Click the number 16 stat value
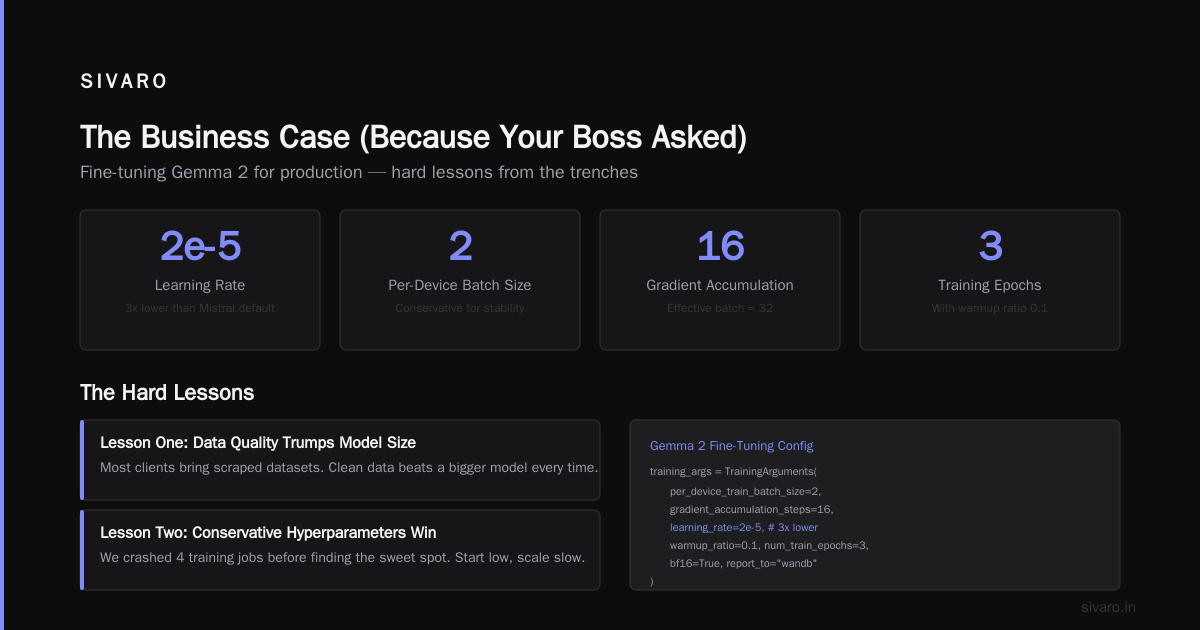This screenshot has height=630, width=1200. (720, 246)
